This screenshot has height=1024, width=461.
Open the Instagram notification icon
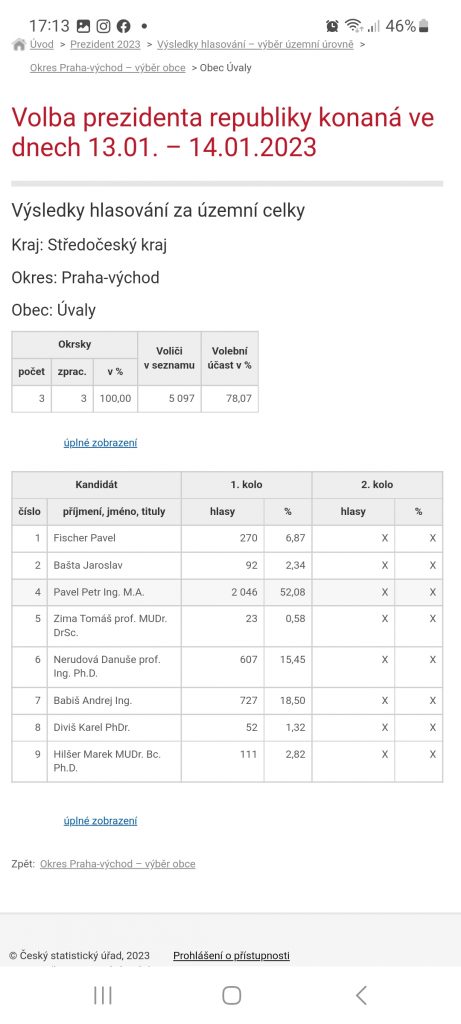103,26
